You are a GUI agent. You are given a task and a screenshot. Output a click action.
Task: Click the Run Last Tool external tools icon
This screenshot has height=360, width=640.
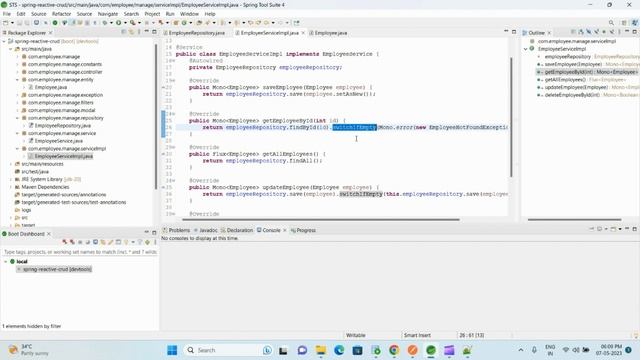133,23
